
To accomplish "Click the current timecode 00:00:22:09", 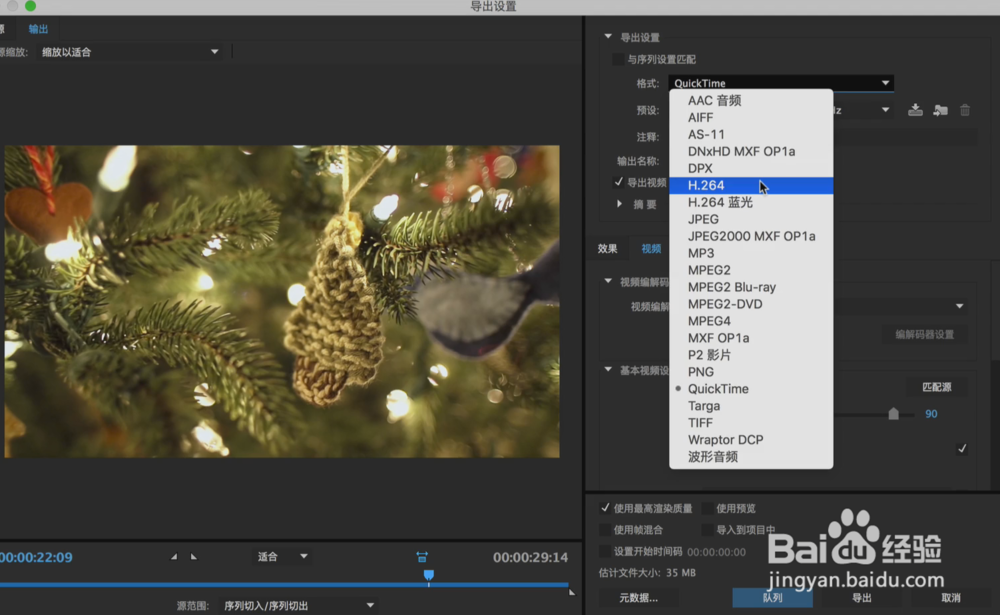I will coord(36,557).
